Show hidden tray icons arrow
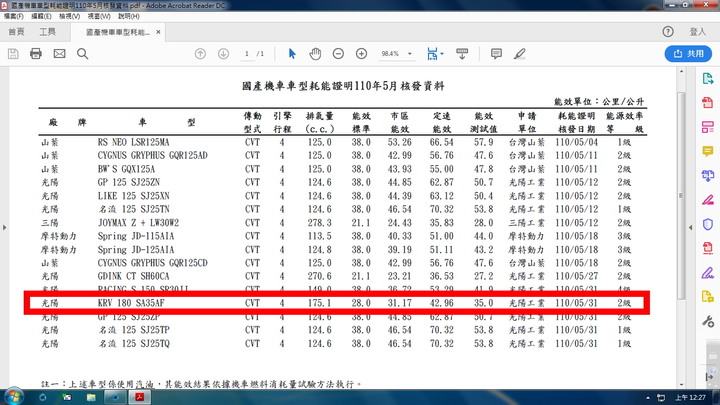The height and width of the screenshot is (405, 720). coord(648,398)
